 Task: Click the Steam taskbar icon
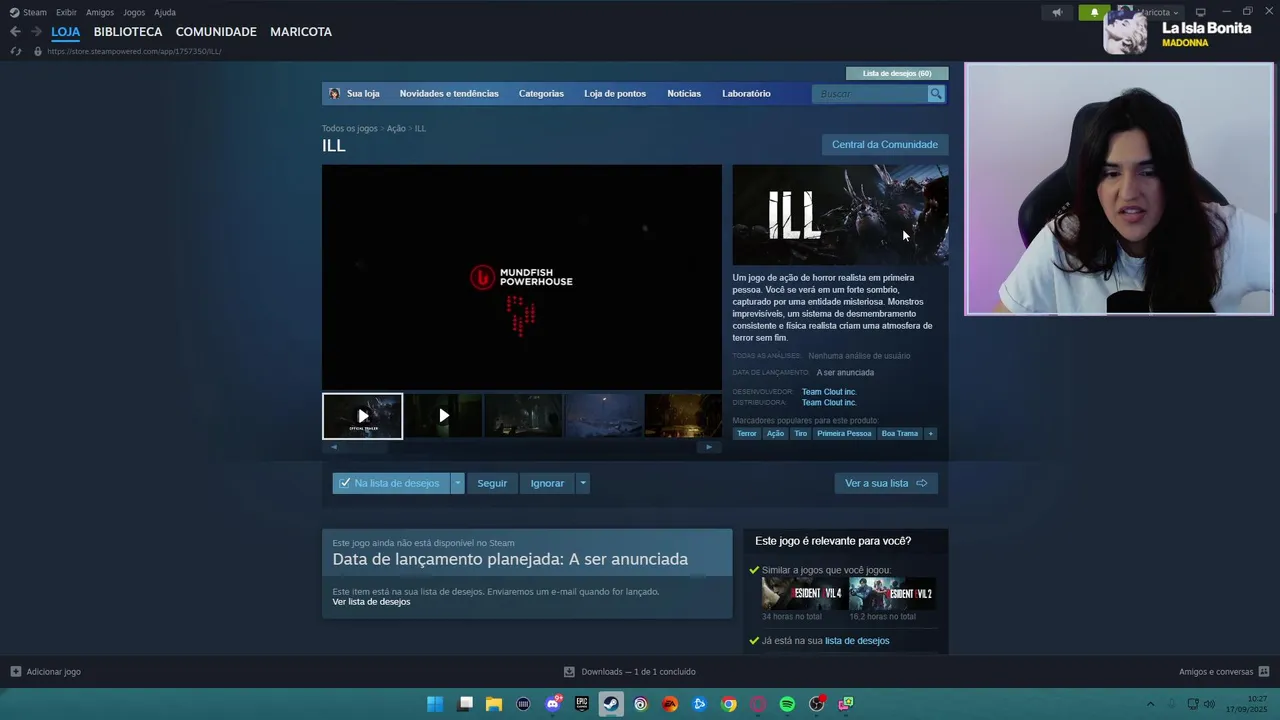pyautogui.click(x=611, y=704)
